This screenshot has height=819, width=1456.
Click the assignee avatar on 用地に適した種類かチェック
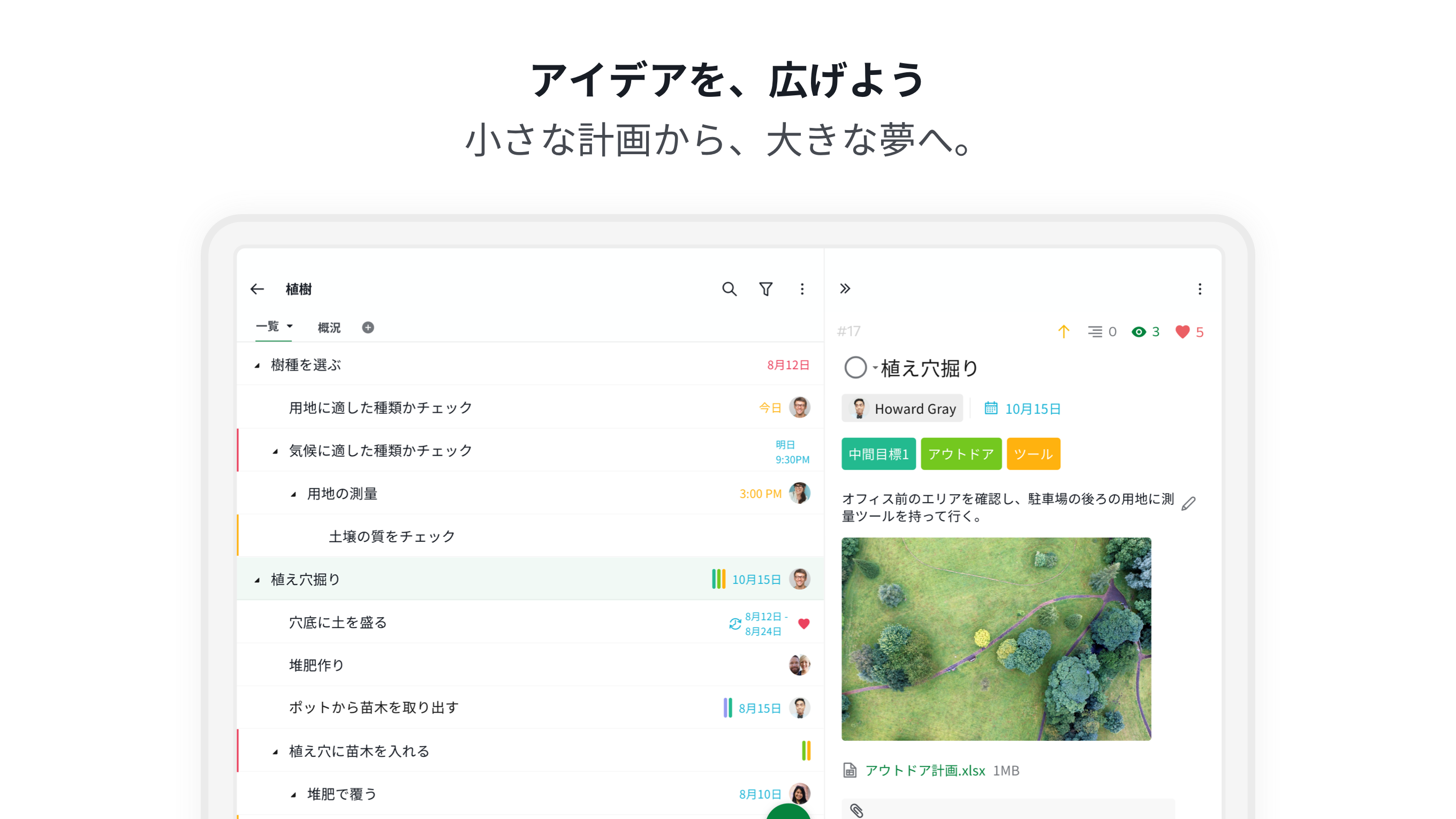coord(799,407)
